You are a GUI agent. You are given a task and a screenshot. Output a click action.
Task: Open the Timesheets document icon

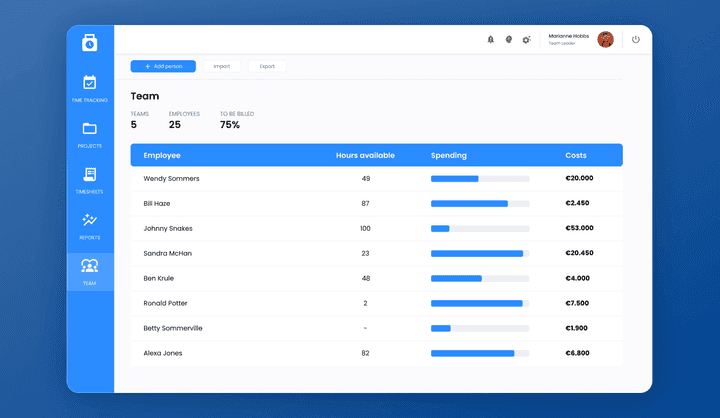pos(90,175)
